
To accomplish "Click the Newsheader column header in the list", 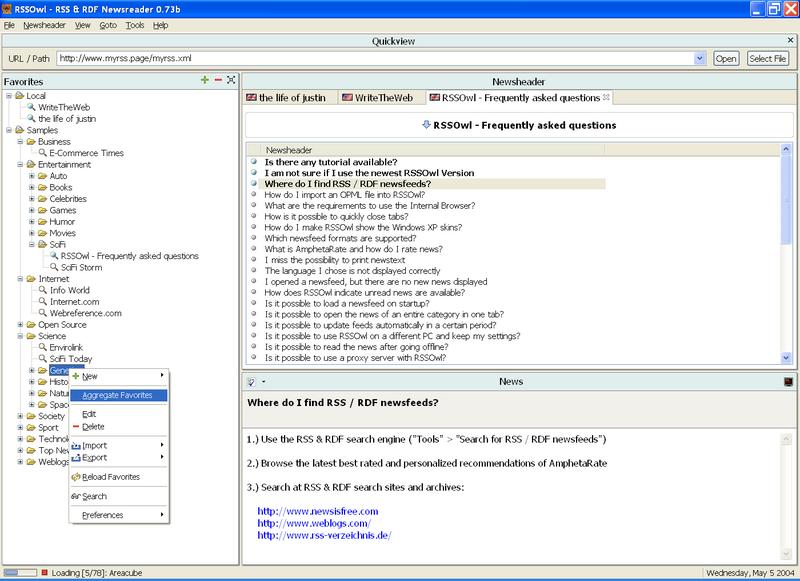I will (x=432, y=150).
